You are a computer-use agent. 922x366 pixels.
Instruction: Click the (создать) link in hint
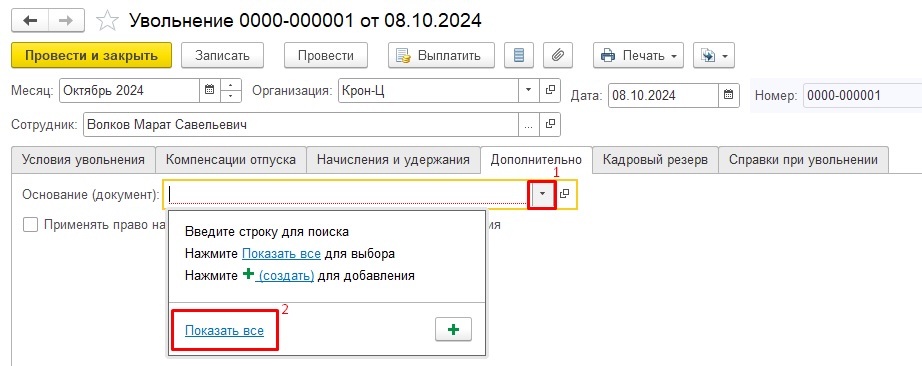tap(286, 275)
